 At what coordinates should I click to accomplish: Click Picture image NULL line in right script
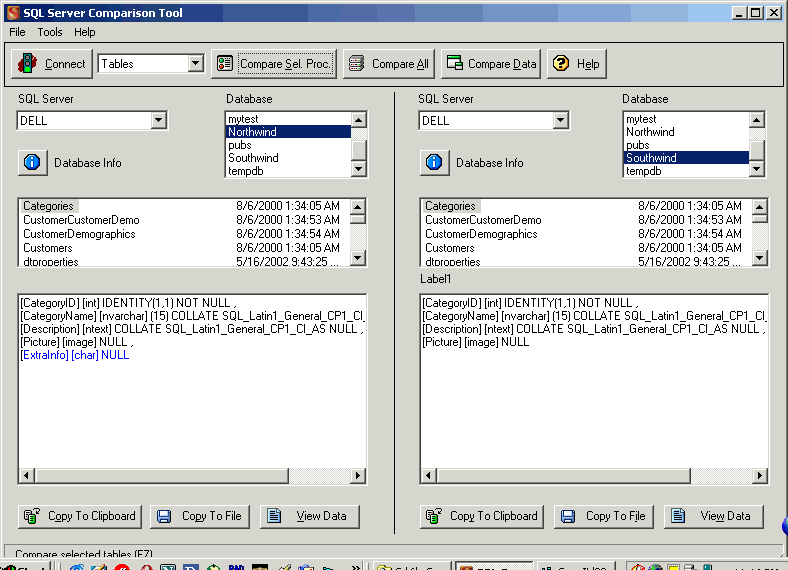(x=475, y=342)
